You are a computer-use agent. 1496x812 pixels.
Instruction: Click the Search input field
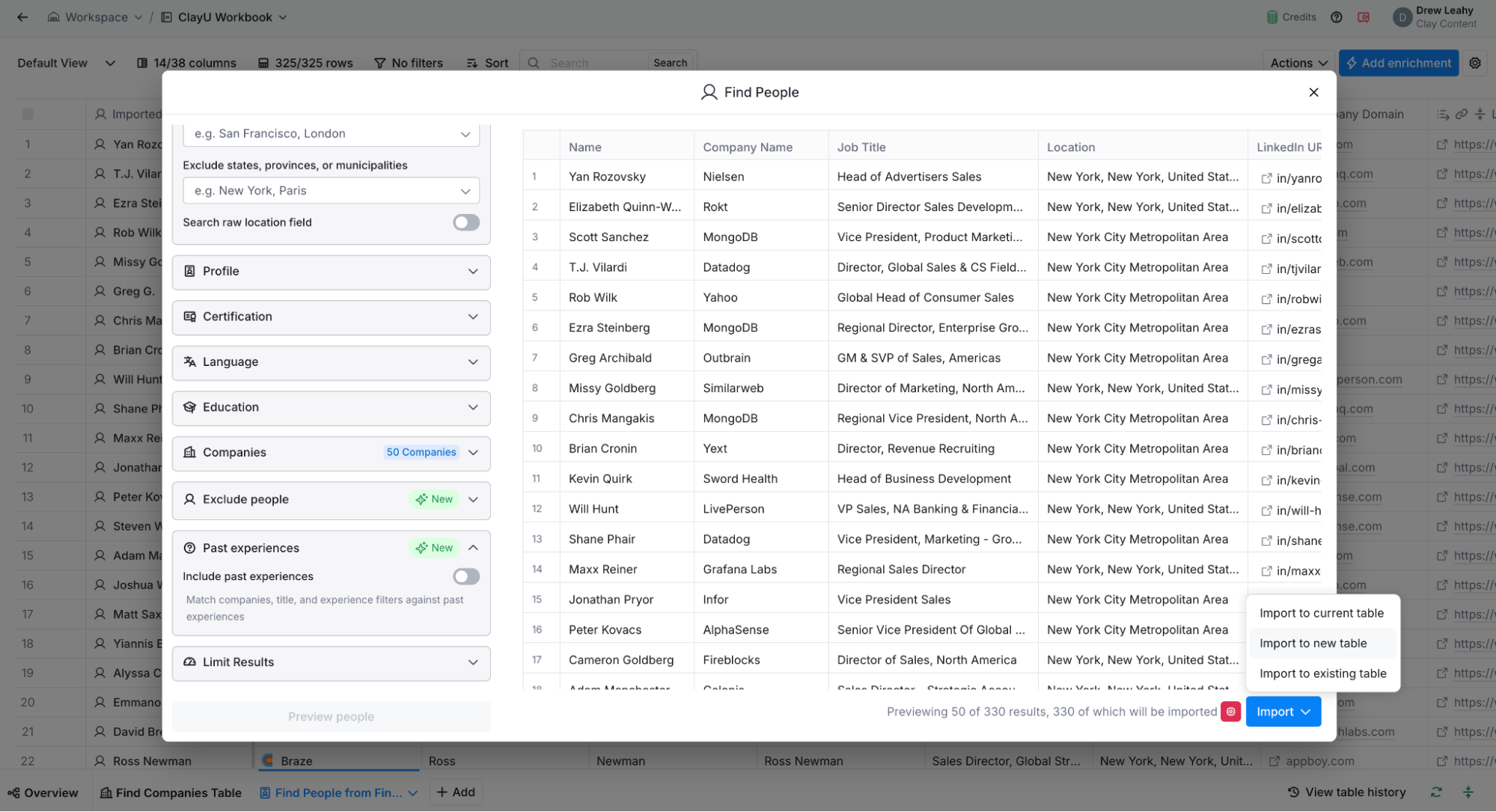591,63
